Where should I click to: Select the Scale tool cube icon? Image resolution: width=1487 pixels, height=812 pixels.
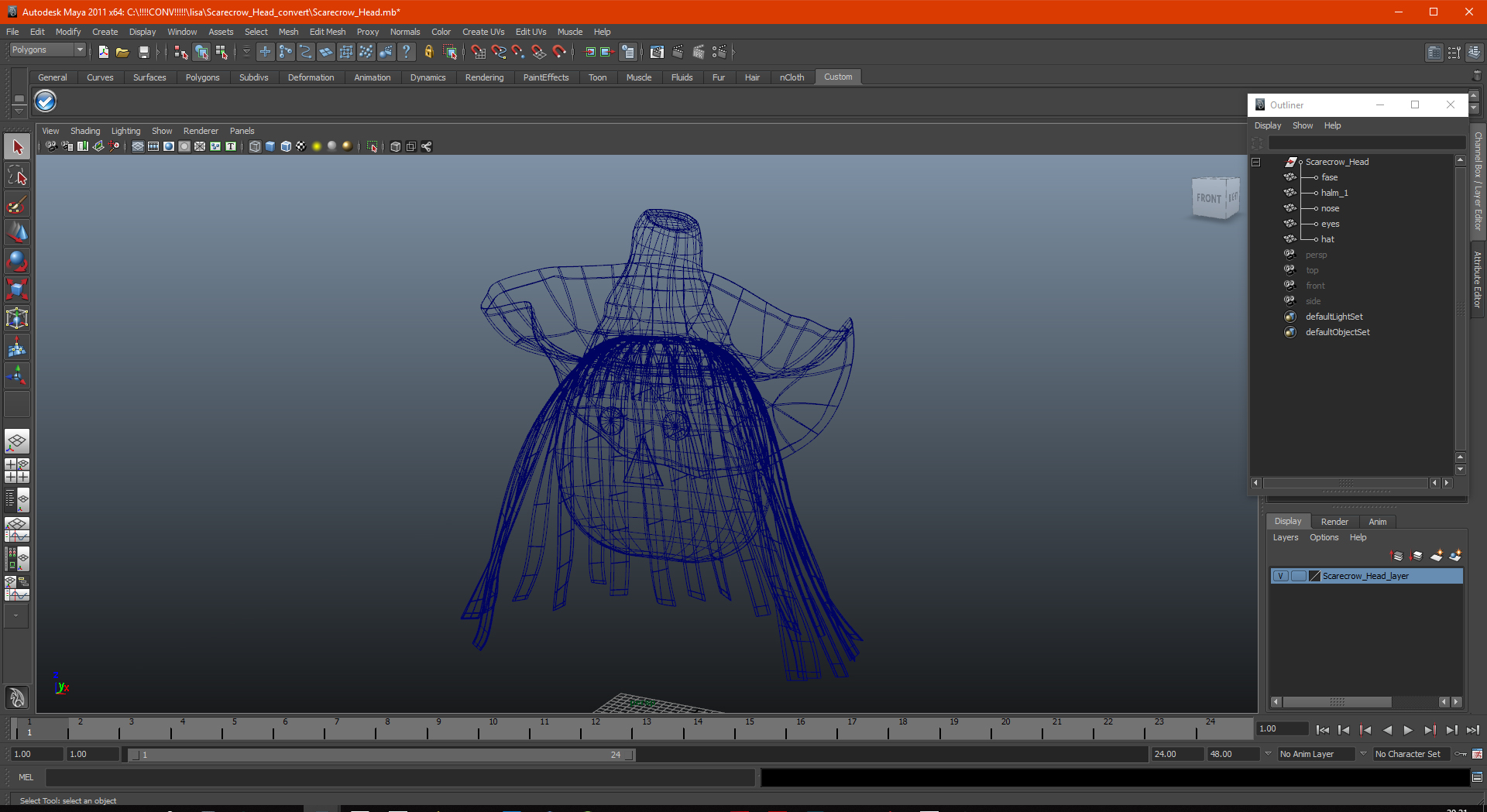coord(17,290)
